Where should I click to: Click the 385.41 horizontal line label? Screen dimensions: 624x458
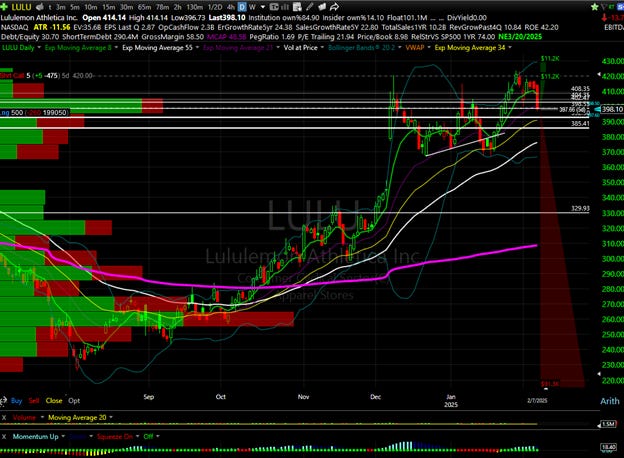click(580, 123)
